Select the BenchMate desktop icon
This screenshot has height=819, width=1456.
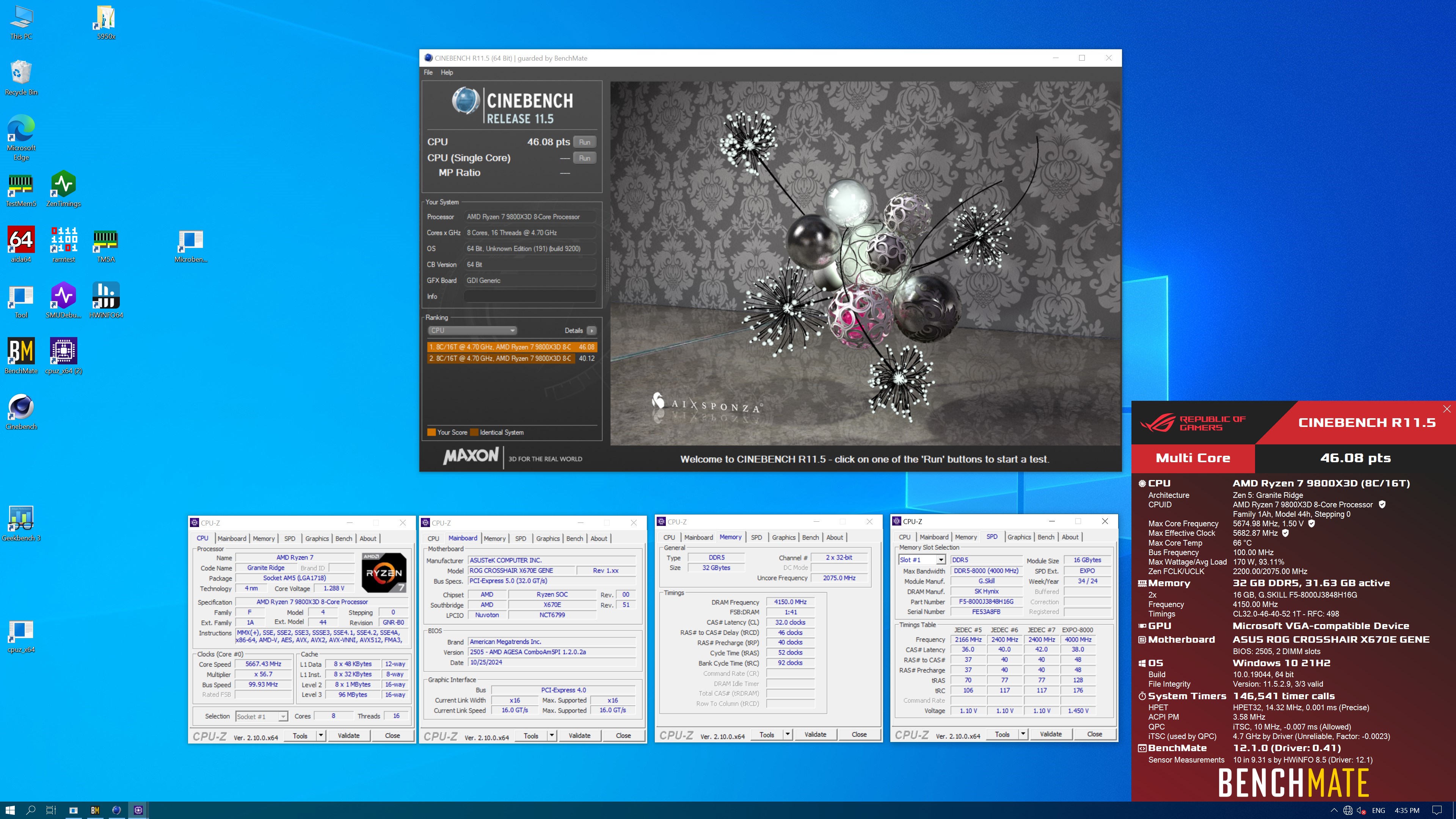(21, 357)
